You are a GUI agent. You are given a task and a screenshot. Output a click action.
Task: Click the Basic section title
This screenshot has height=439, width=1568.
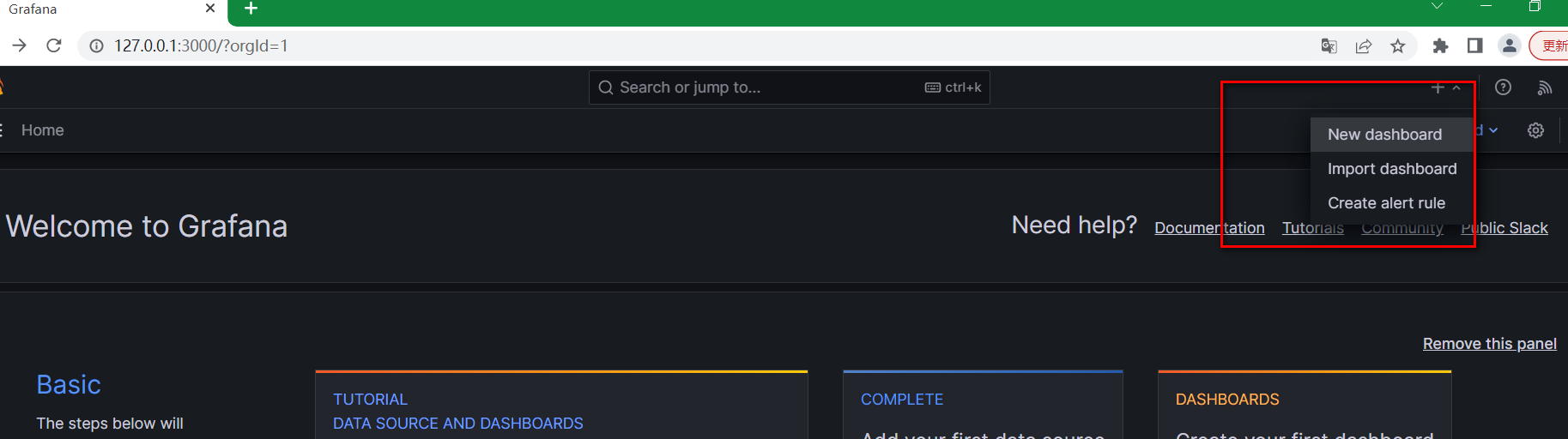coord(69,385)
